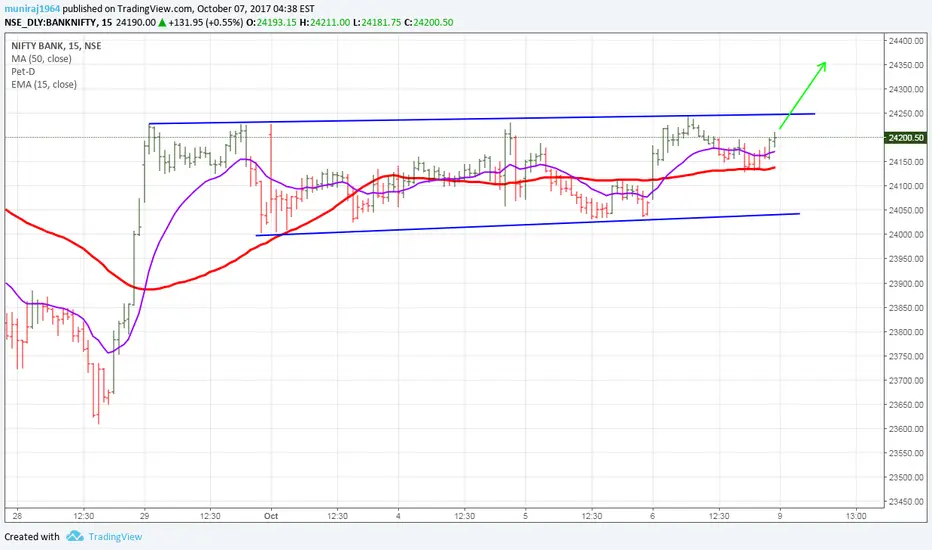Click the TradingView logo icon in the footer
932x550 pixels.
(75, 536)
